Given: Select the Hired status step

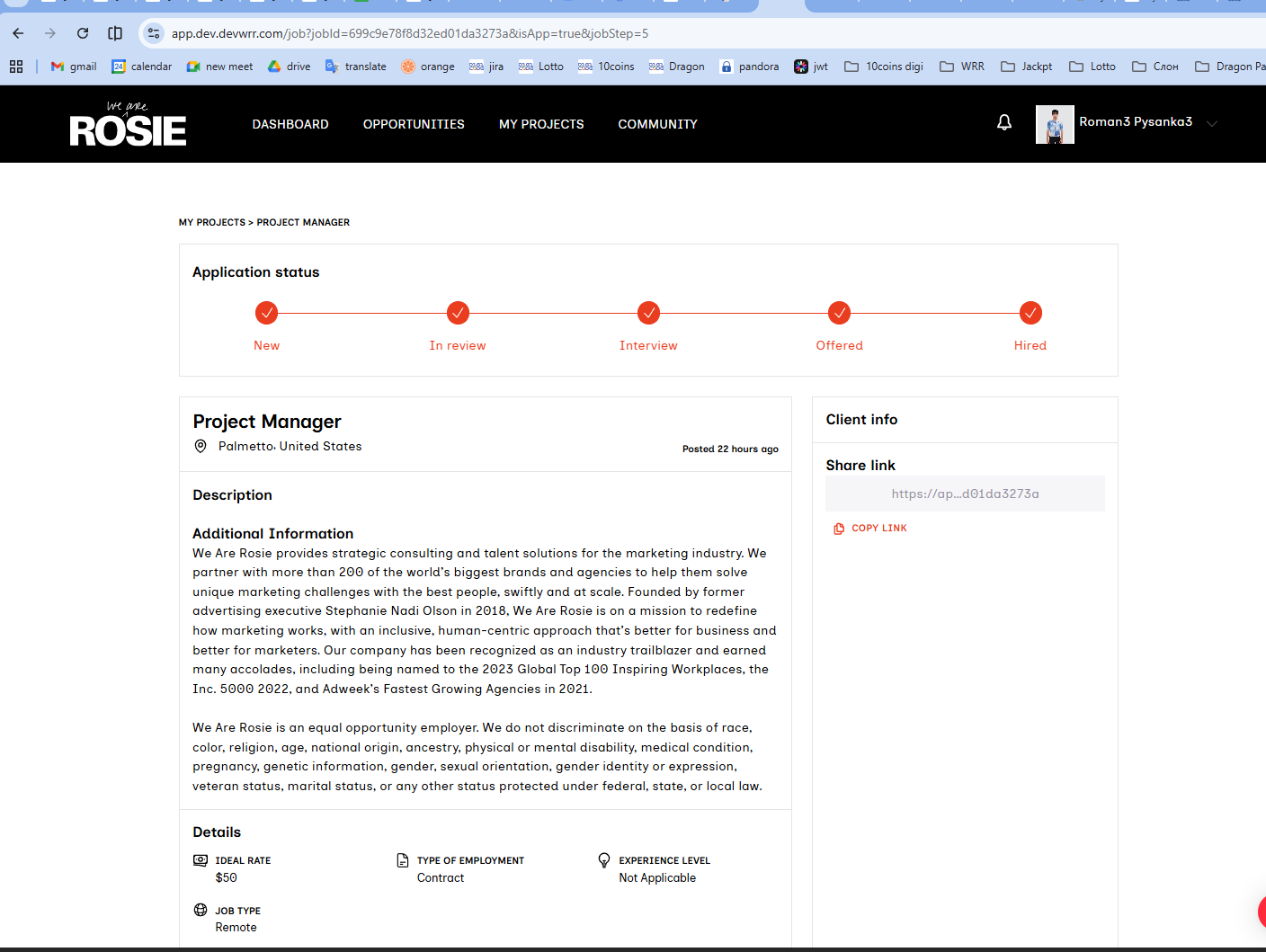Looking at the screenshot, I should (x=1030, y=313).
